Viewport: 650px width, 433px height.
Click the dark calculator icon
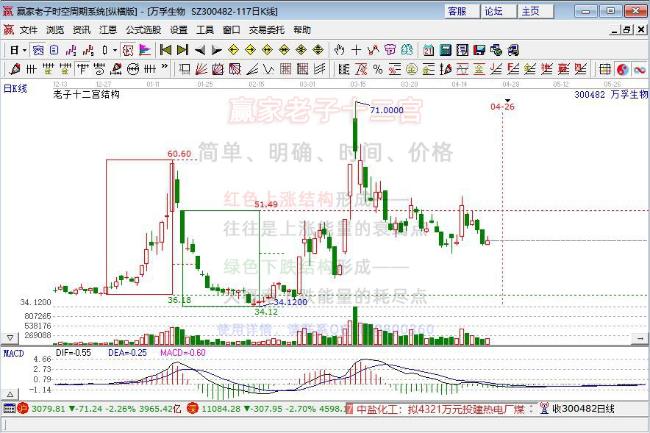pos(445,50)
